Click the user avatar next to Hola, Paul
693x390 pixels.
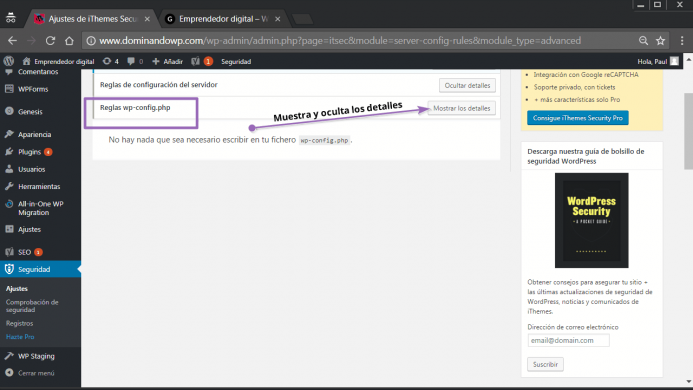[x=674, y=61]
